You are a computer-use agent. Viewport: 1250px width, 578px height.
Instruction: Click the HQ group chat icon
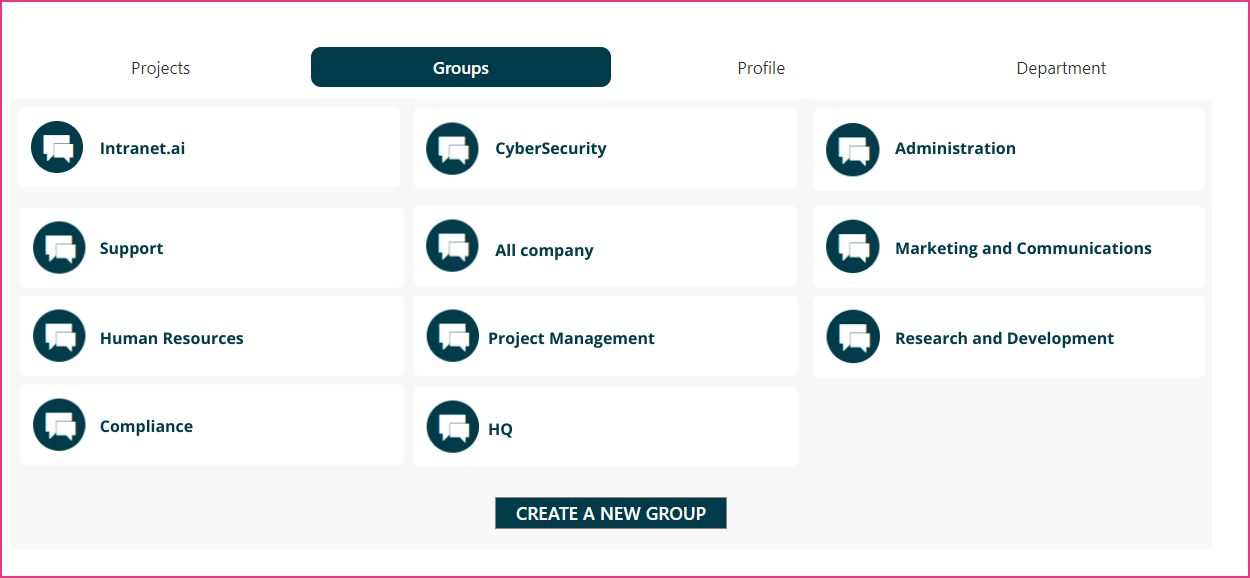pos(452,426)
